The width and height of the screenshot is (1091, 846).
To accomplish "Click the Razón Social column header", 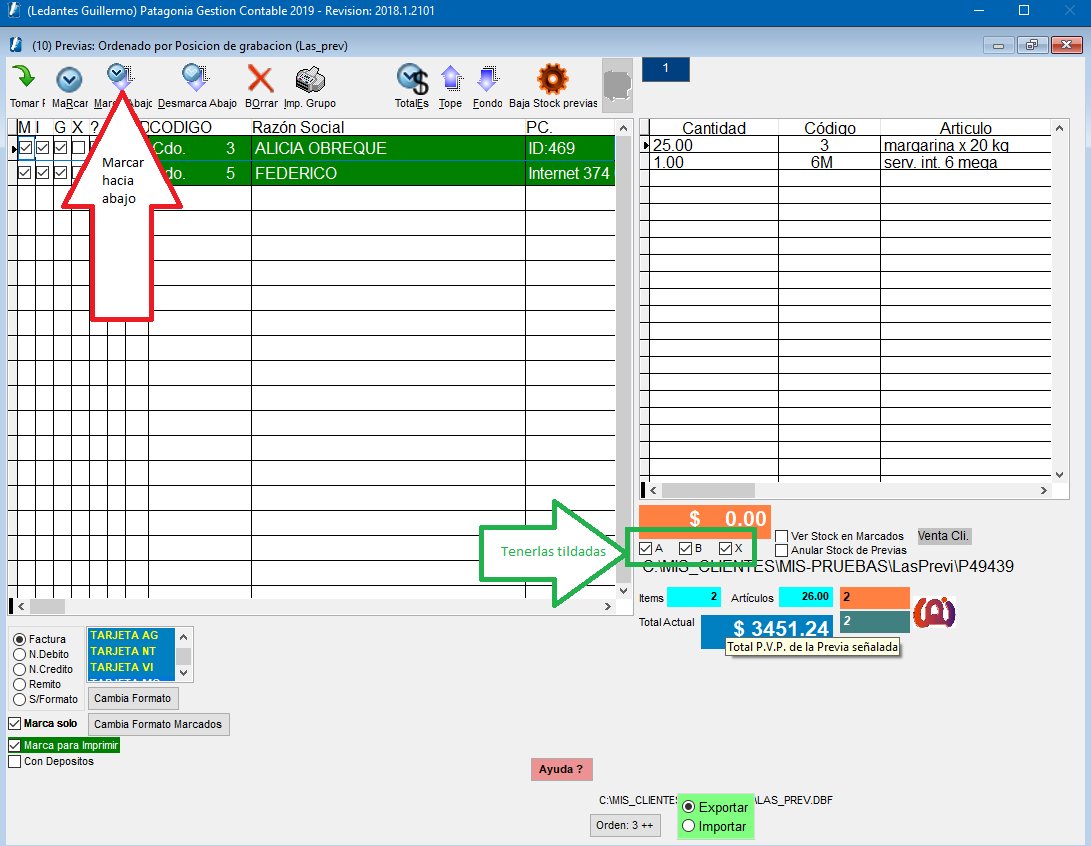I will point(388,127).
